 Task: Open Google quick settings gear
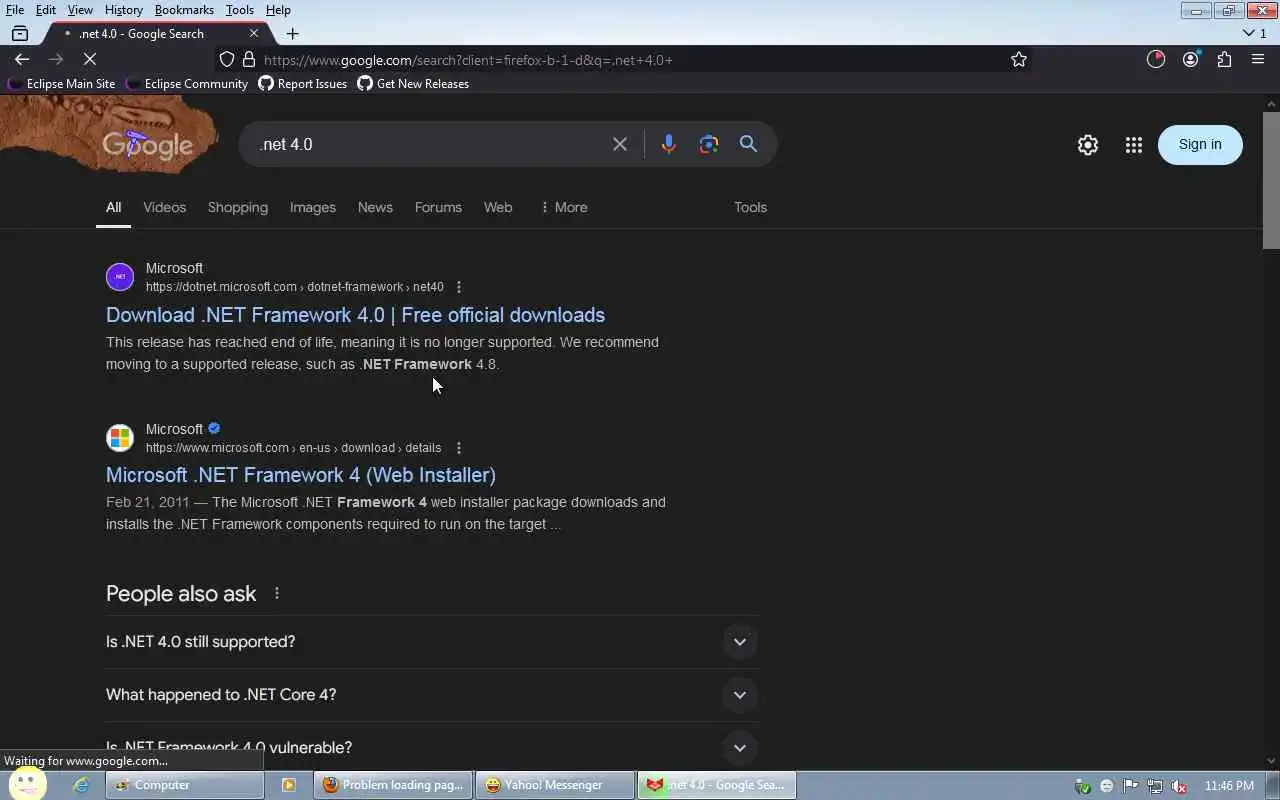[1088, 145]
